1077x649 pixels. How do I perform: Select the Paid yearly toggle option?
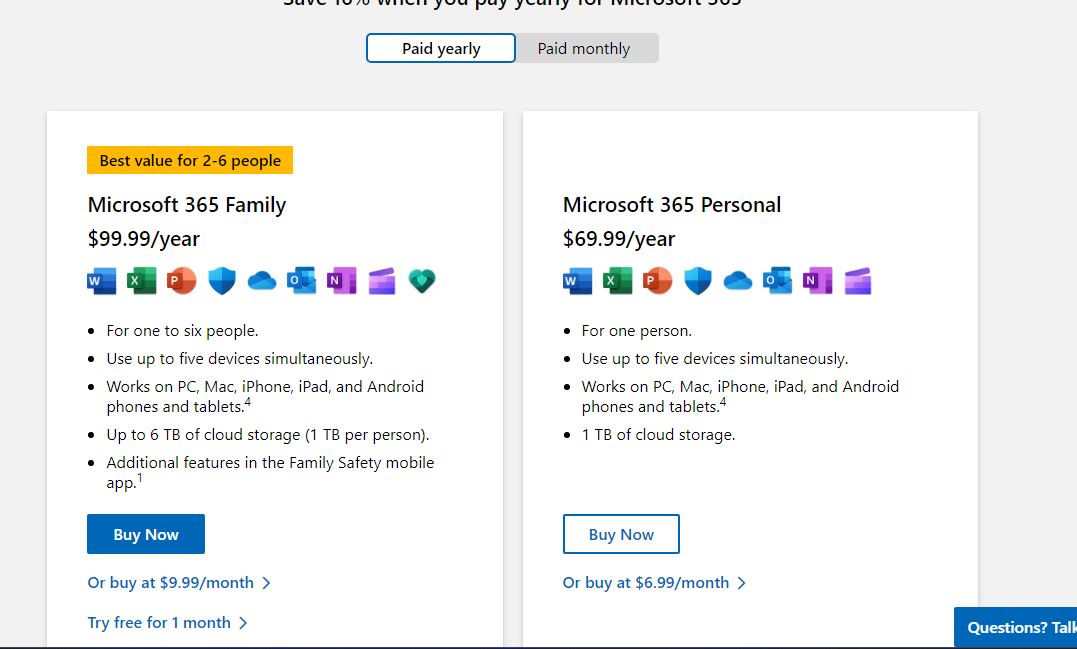coord(440,47)
